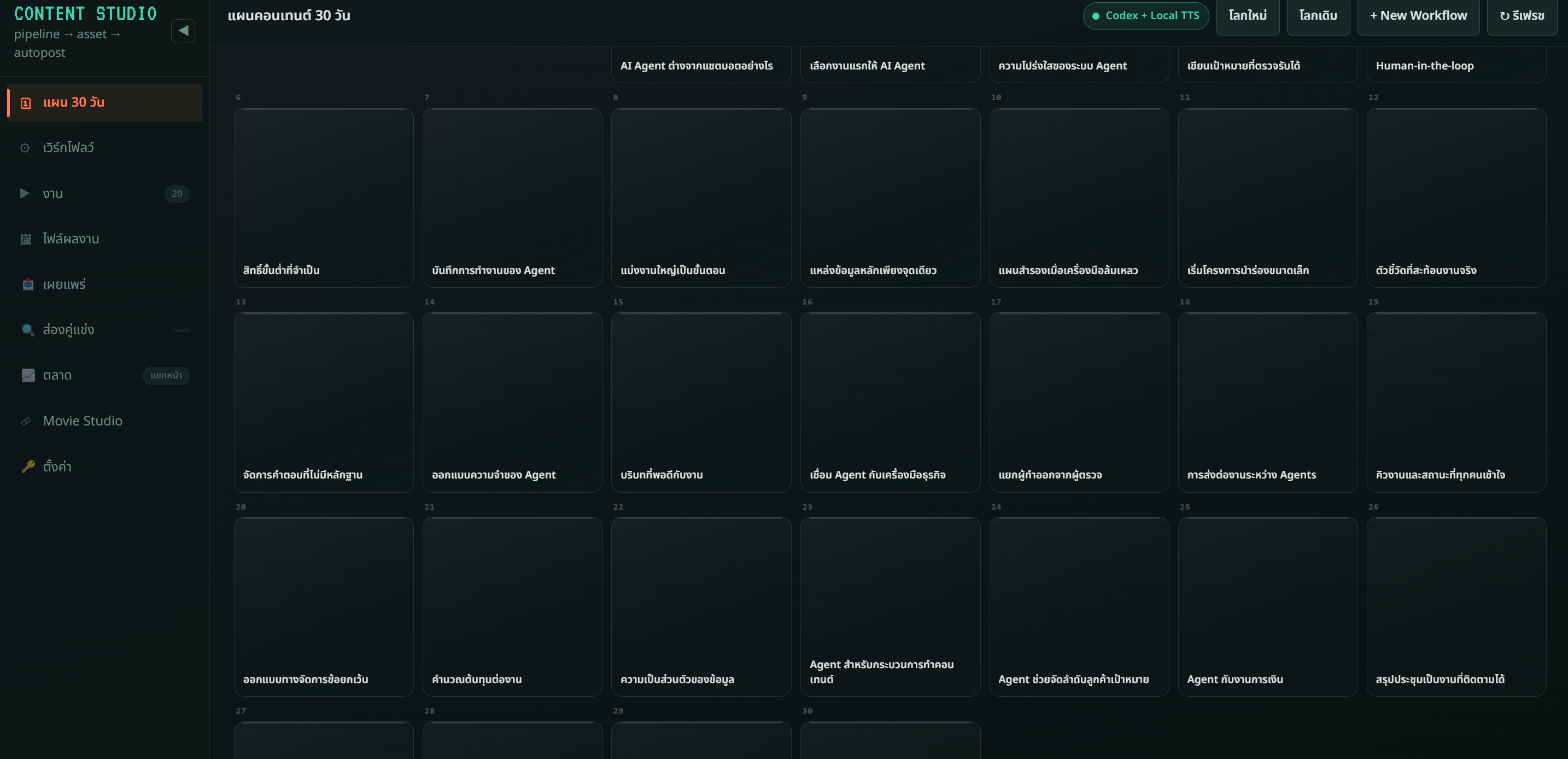Viewport: 1568px width, 759px height.
Task: Open the เวิร์กโฟลว์ menu item
Action: tap(104, 148)
